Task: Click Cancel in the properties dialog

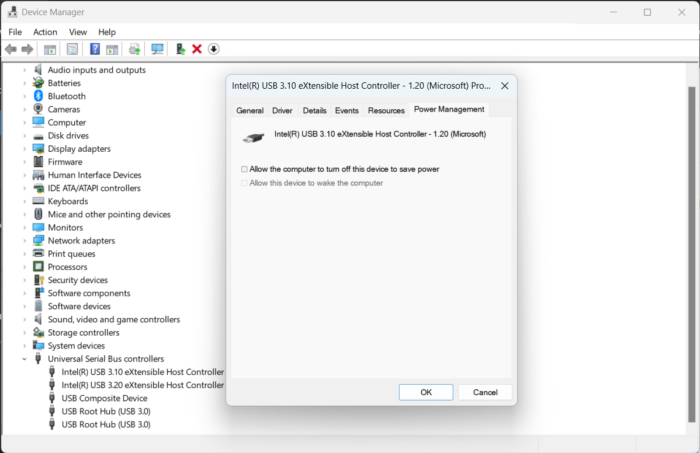Action: [x=485, y=392]
